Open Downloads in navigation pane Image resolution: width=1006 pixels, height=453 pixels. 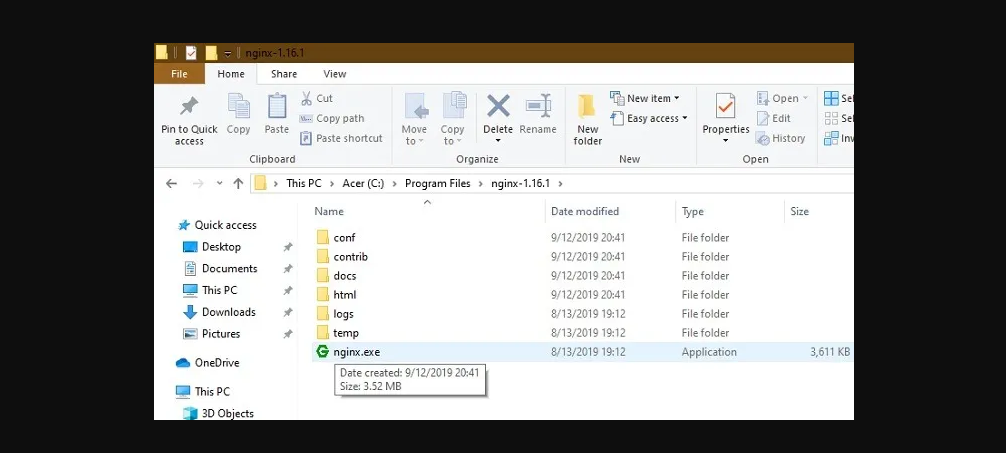tap(228, 312)
